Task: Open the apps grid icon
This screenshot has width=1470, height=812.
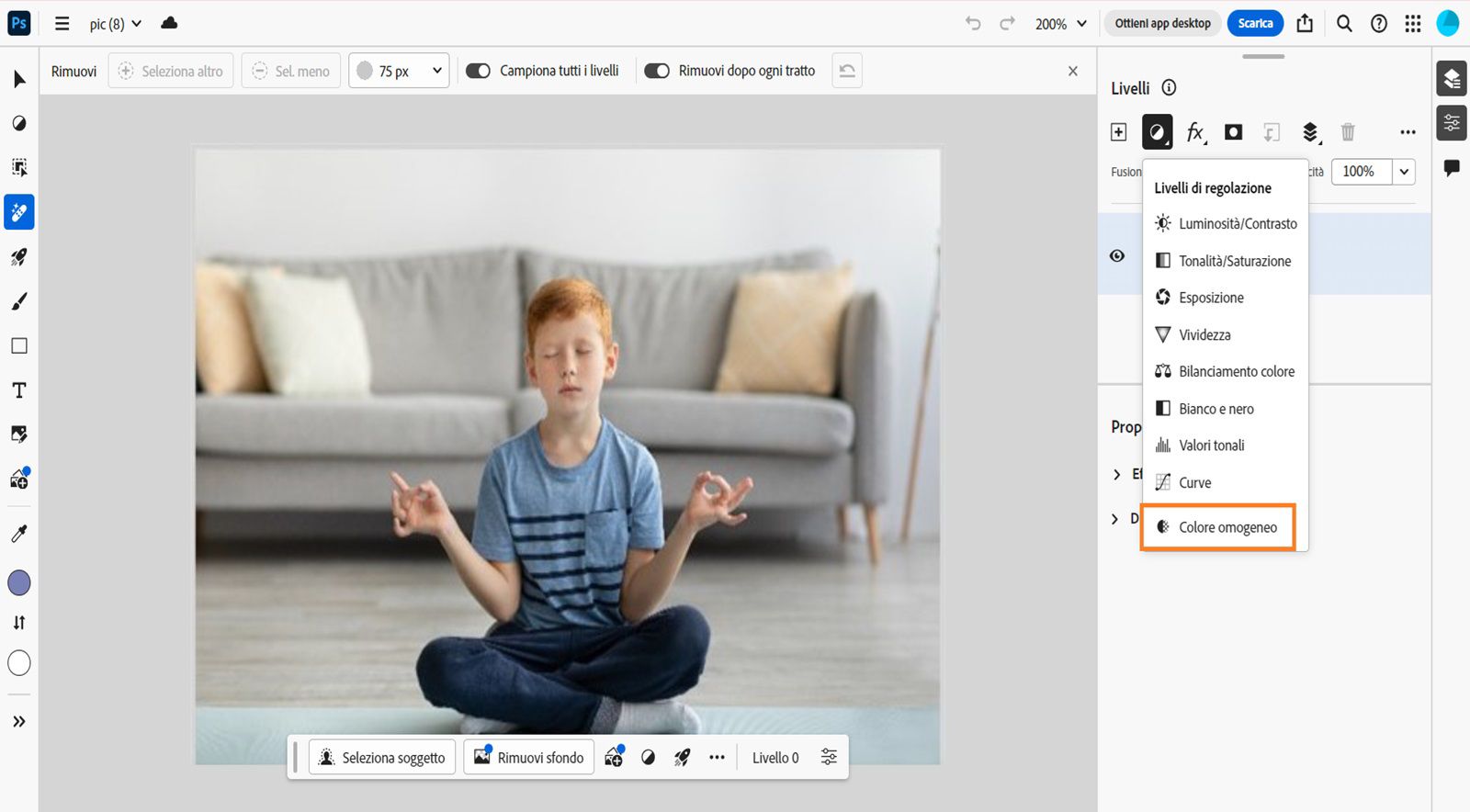Action: point(1413,24)
